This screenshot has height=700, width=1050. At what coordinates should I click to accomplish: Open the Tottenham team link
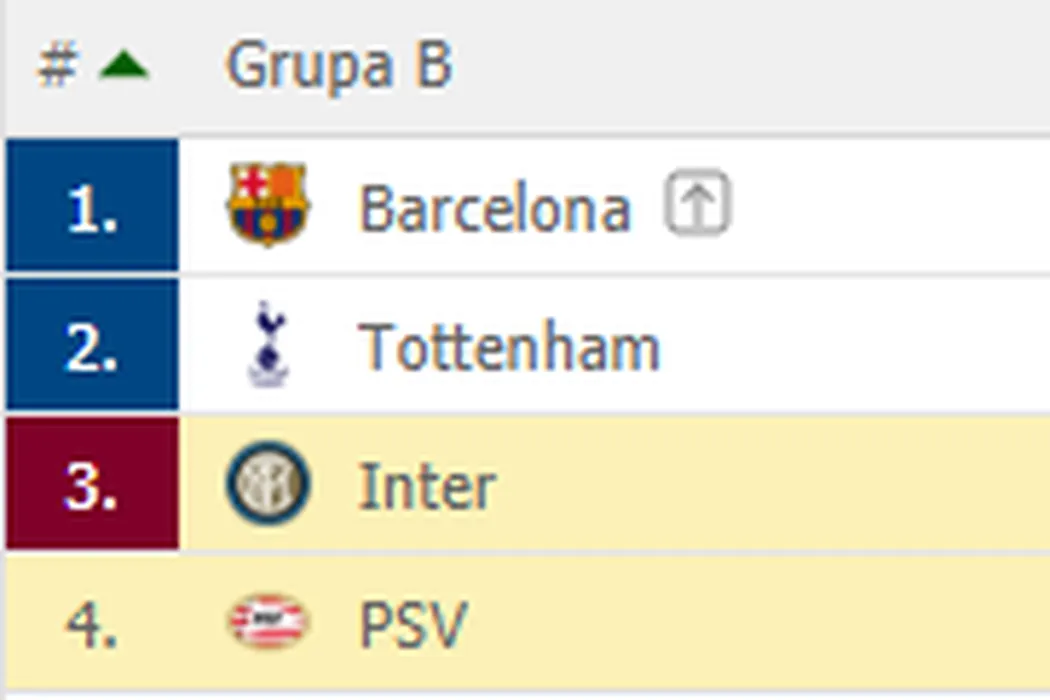[x=510, y=347]
